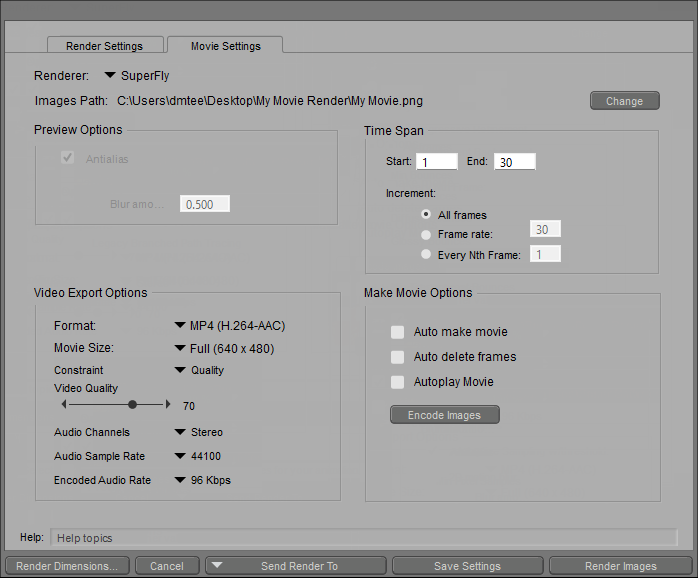The image size is (698, 578).
Task: Choose the Every Nth Frame option
Action: tap(427, 255)
